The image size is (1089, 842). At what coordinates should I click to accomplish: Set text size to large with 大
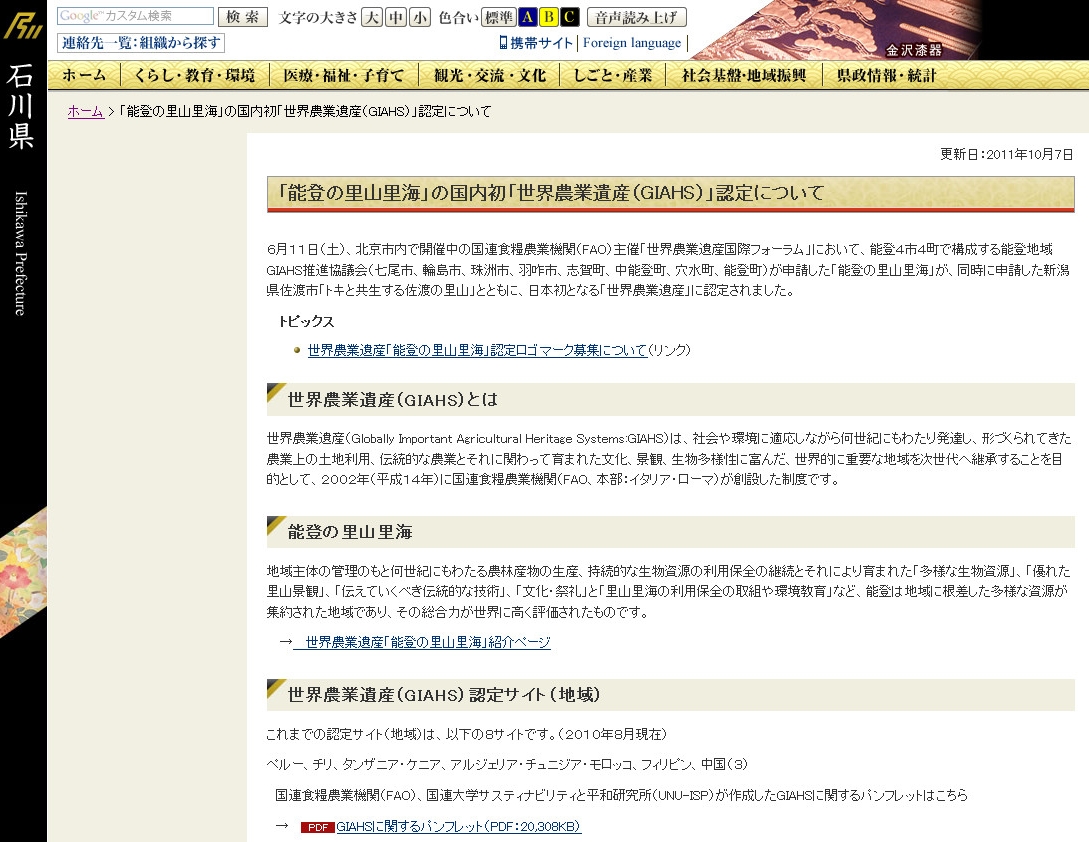[x=371, y=17]
